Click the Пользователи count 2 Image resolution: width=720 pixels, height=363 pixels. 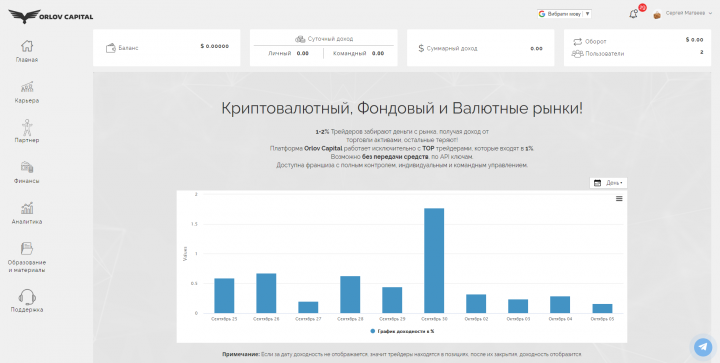coord(702,52)
